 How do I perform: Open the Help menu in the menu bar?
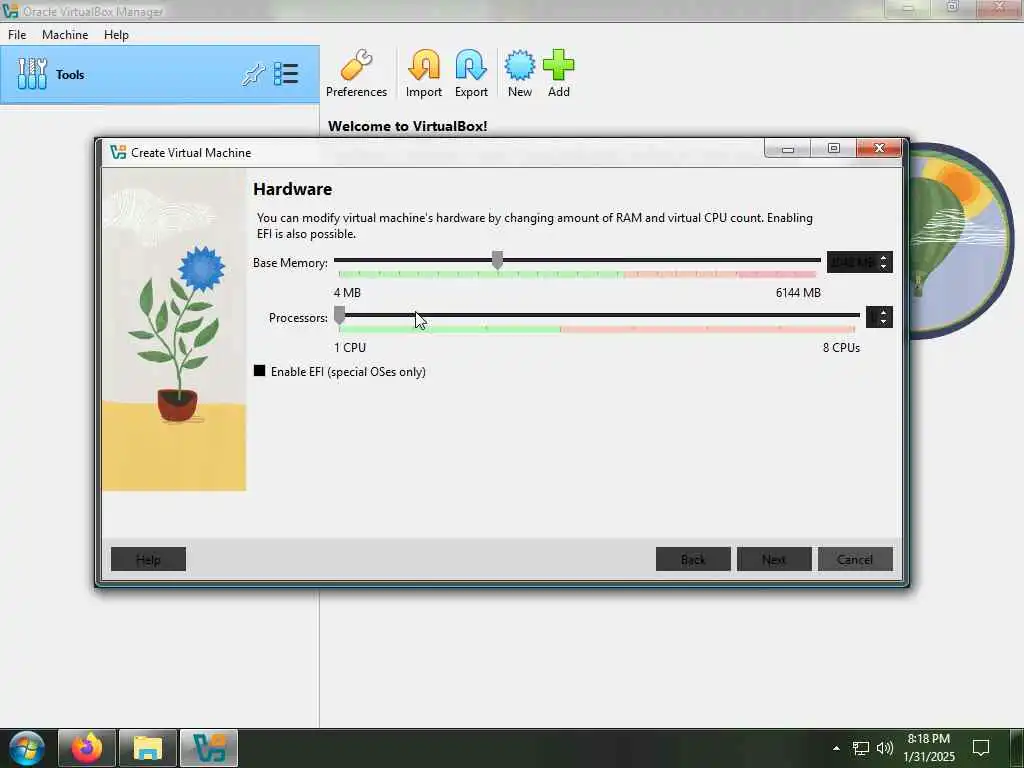click(116, 35)
